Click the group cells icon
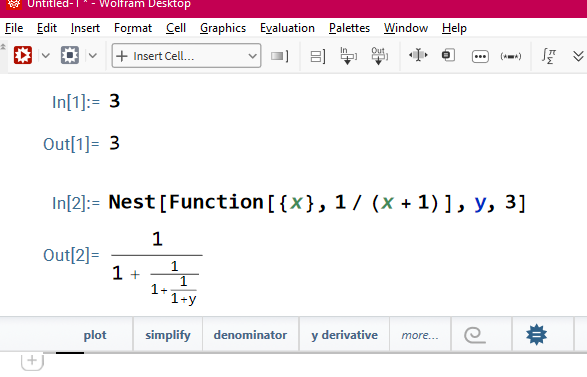The image size is (587, 377). (x=317, y=56)
